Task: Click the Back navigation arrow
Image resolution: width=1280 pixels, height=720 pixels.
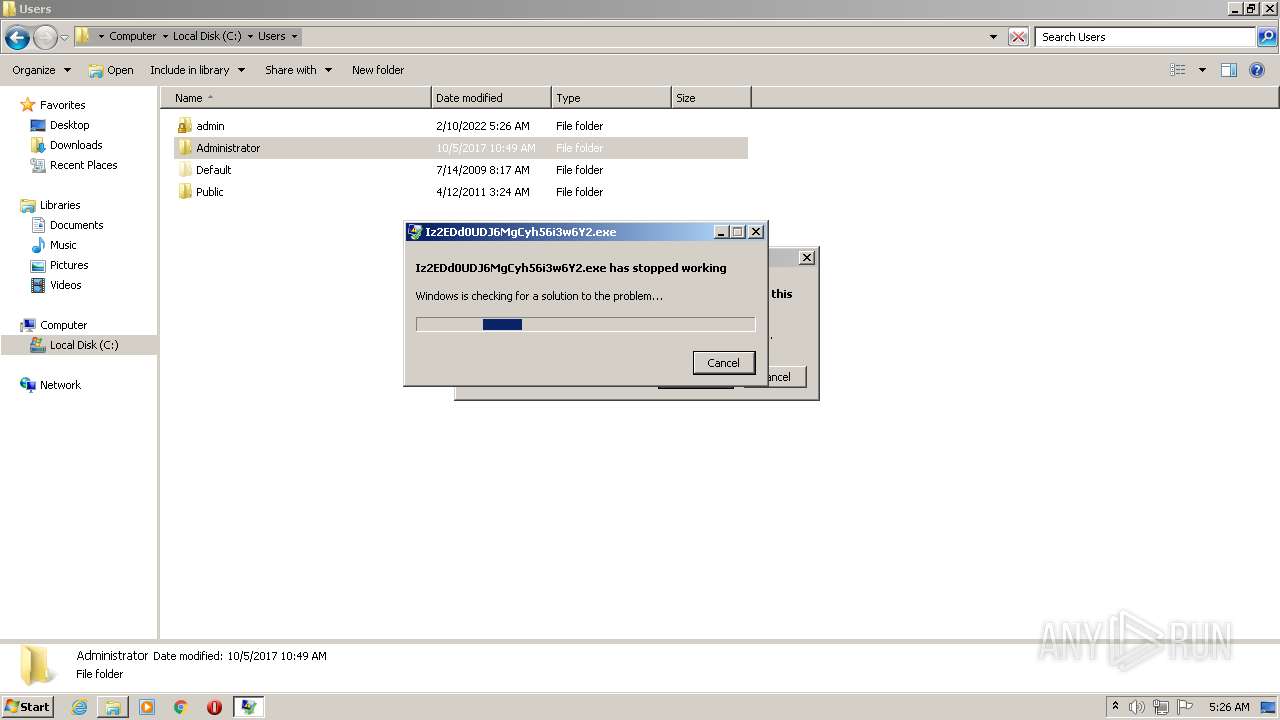Action: tap(17, 38)
